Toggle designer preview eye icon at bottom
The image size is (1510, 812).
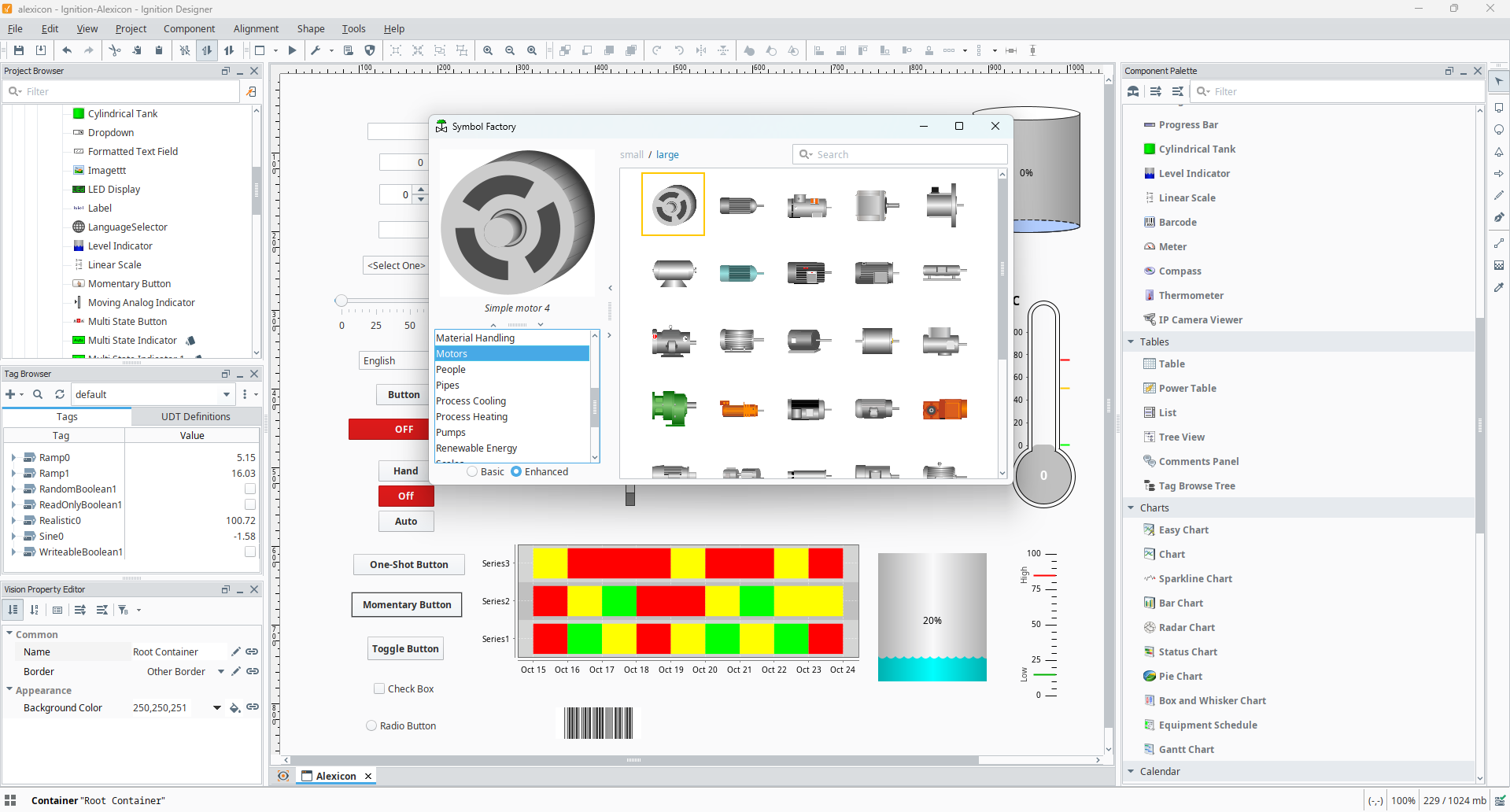point(283,776)
